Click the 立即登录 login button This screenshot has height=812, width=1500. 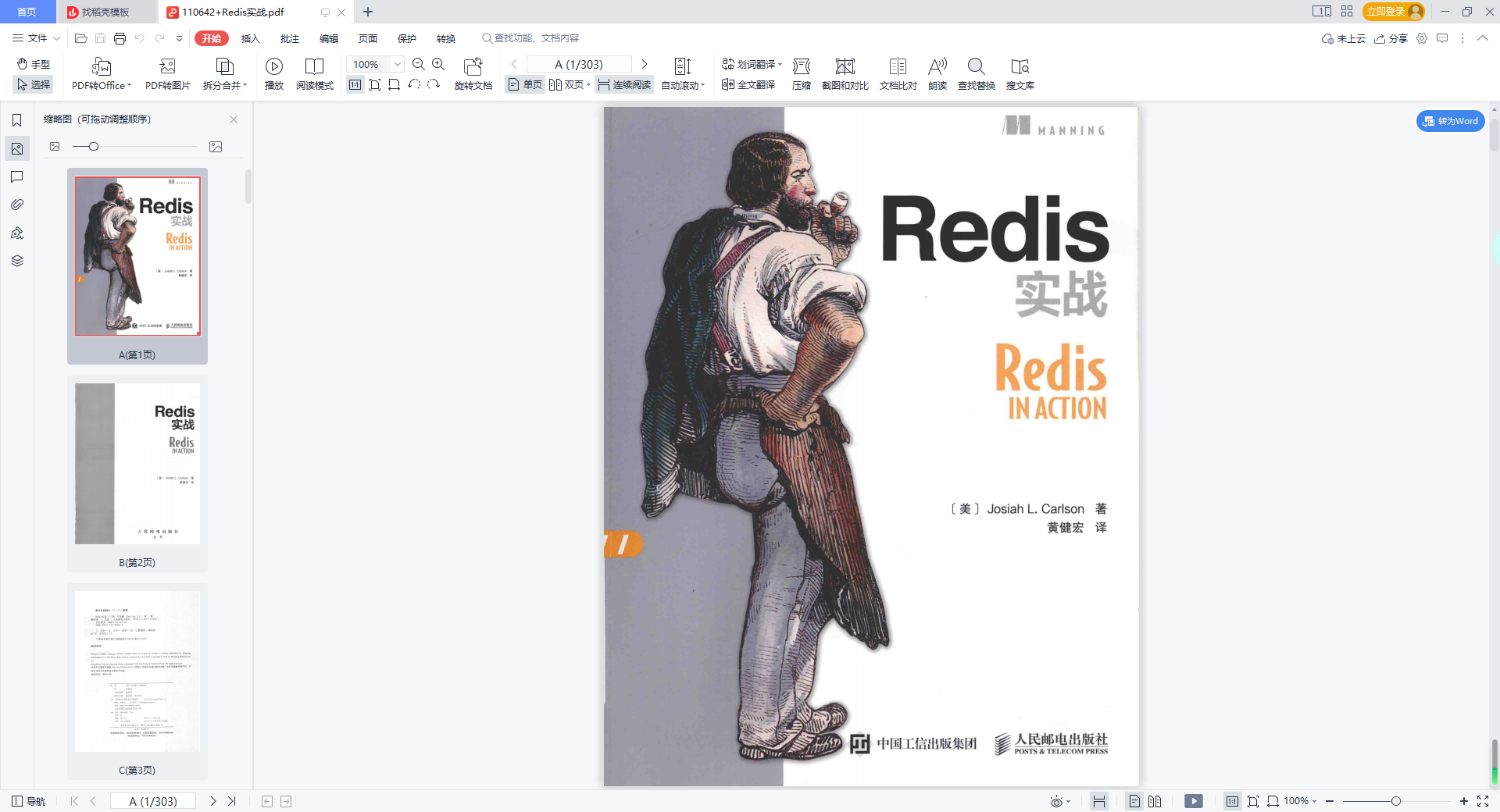tap(1385, 12)
